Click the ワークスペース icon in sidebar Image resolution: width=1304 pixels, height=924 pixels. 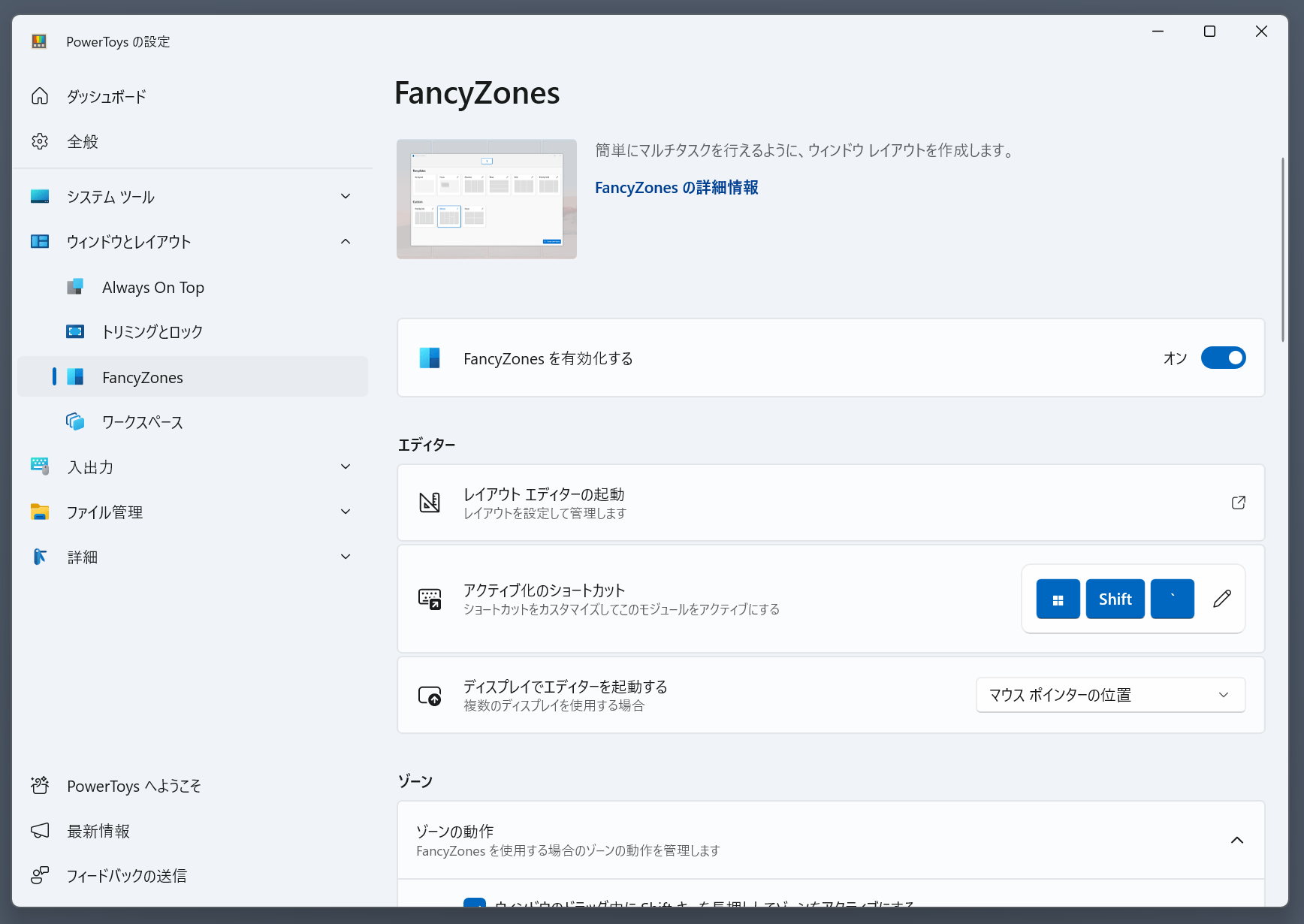click(x=75, y=422)
